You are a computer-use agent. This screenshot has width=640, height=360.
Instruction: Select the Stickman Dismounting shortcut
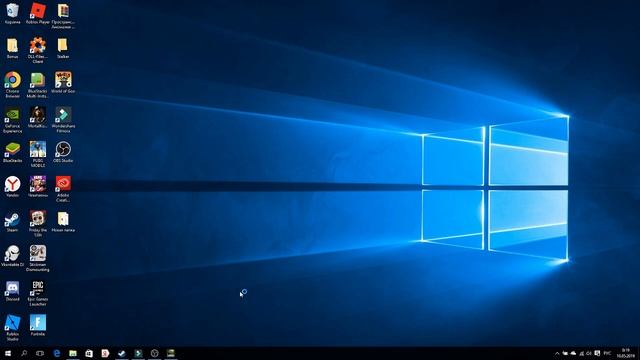click(x=38, y=258)
